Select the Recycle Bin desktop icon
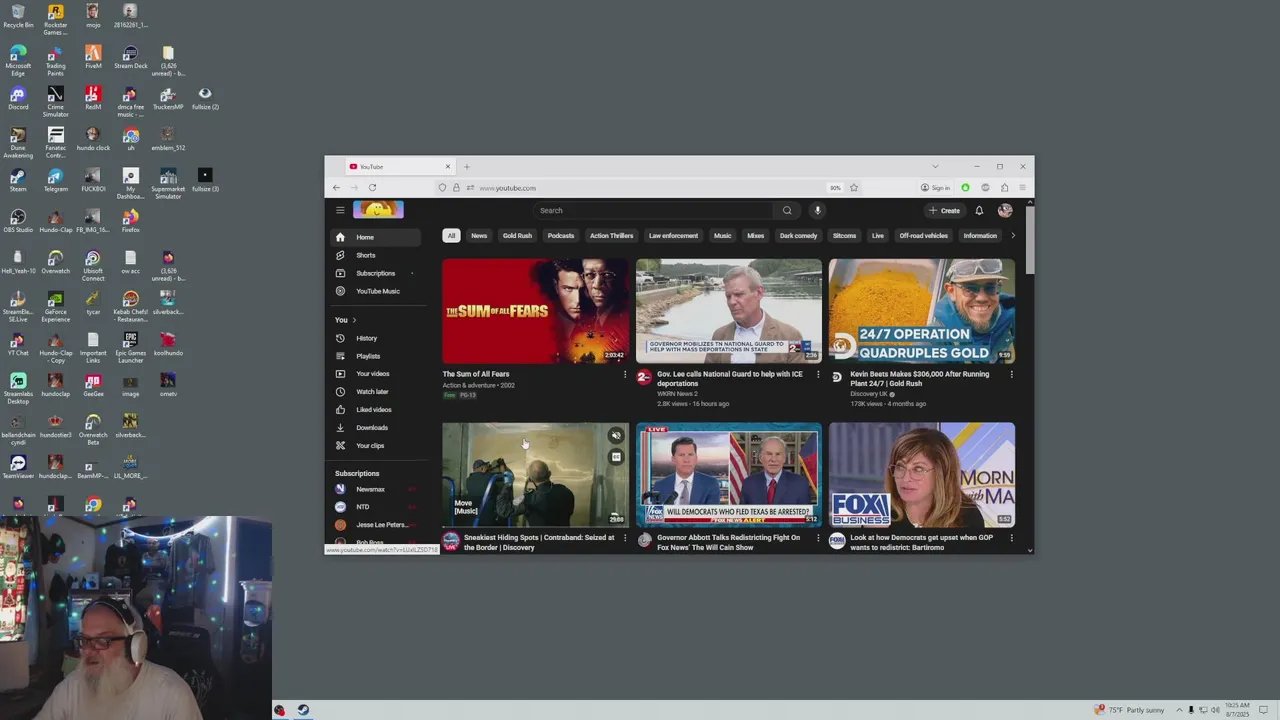1280x720 pixels. click(x=17, y=16)
